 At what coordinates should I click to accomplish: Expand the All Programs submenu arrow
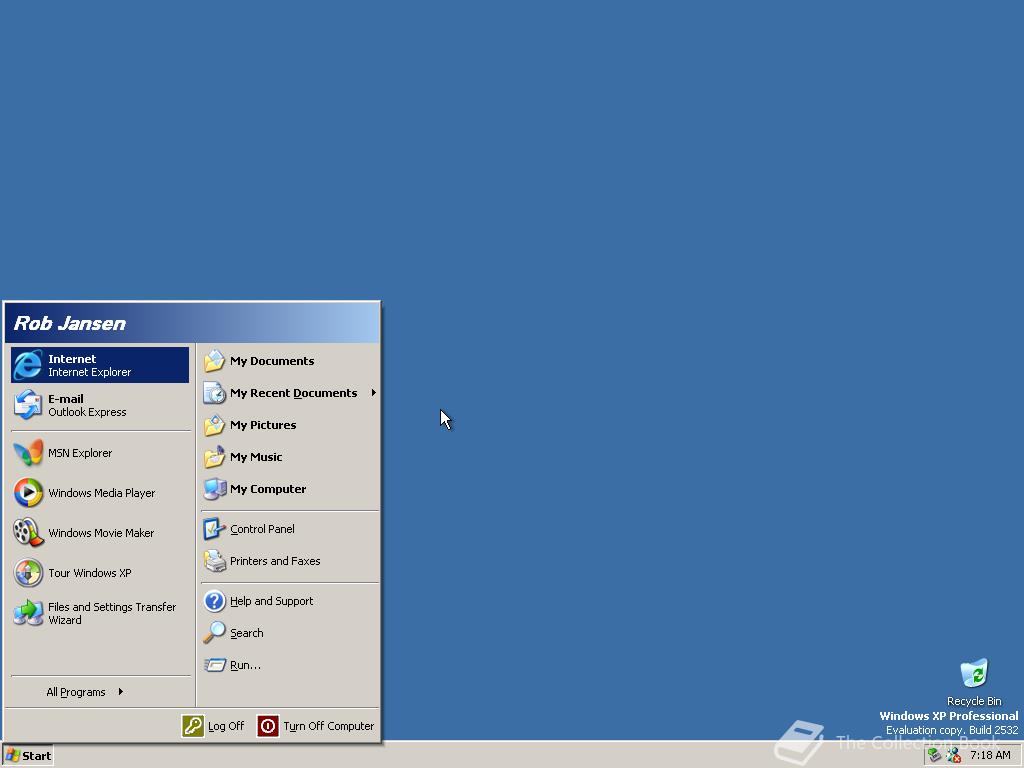click(121, 692)
